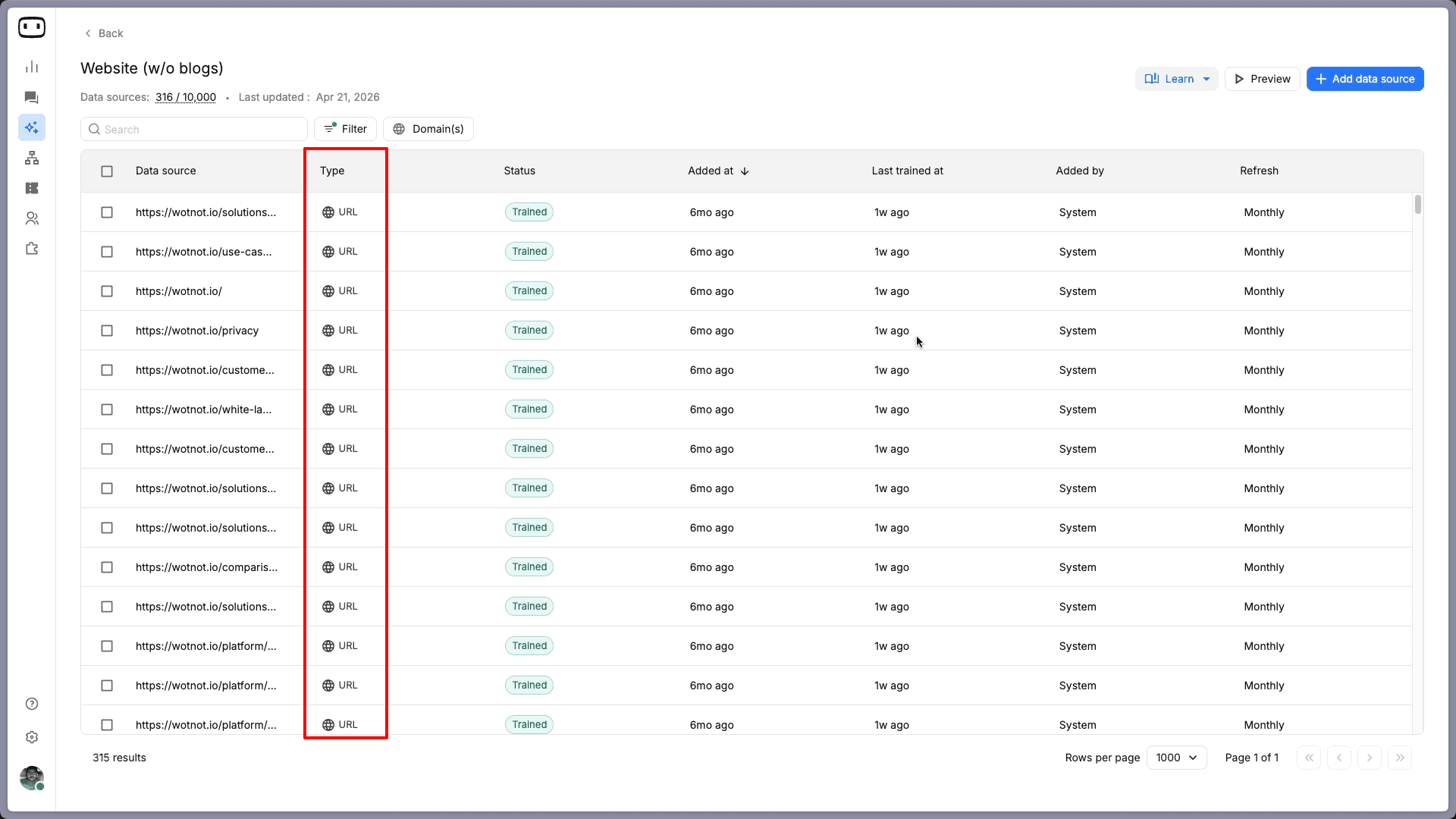The height and width of the screenshot is (819, 1456).
Task: Open flow builder hierarchy sidebar icon
Action: point(32,158)
